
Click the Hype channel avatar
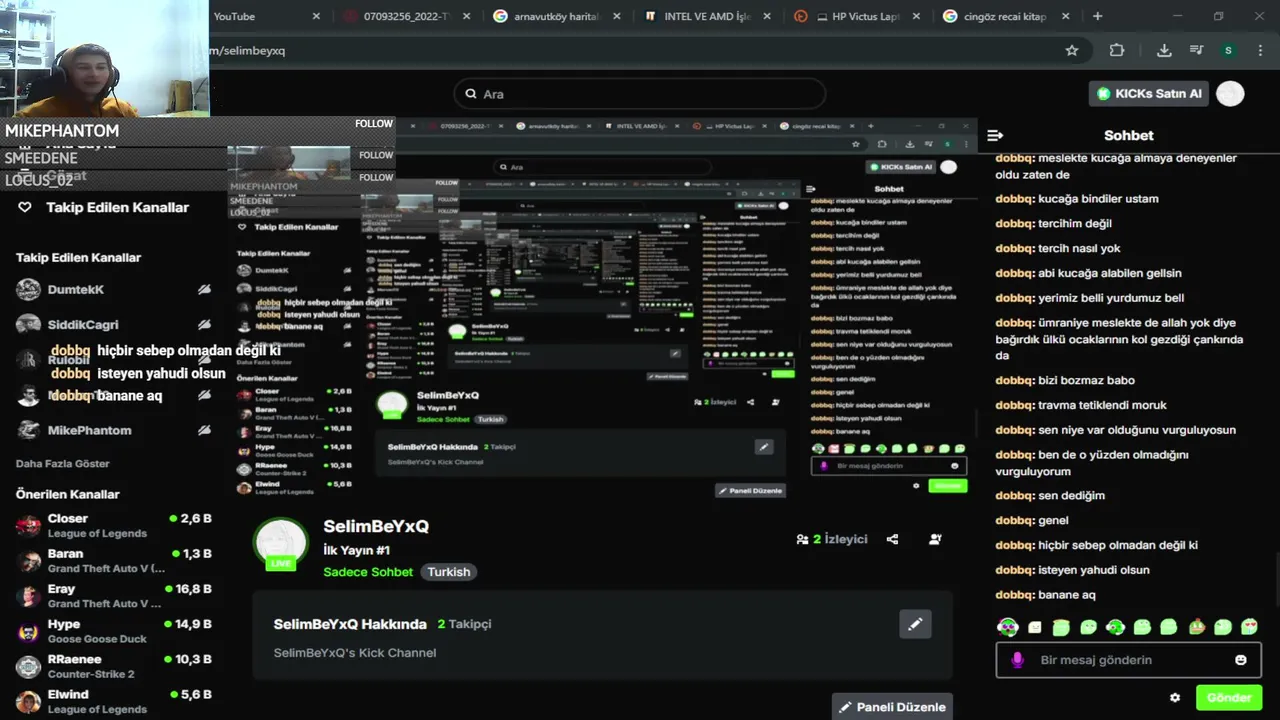click(x=28, y=631)
